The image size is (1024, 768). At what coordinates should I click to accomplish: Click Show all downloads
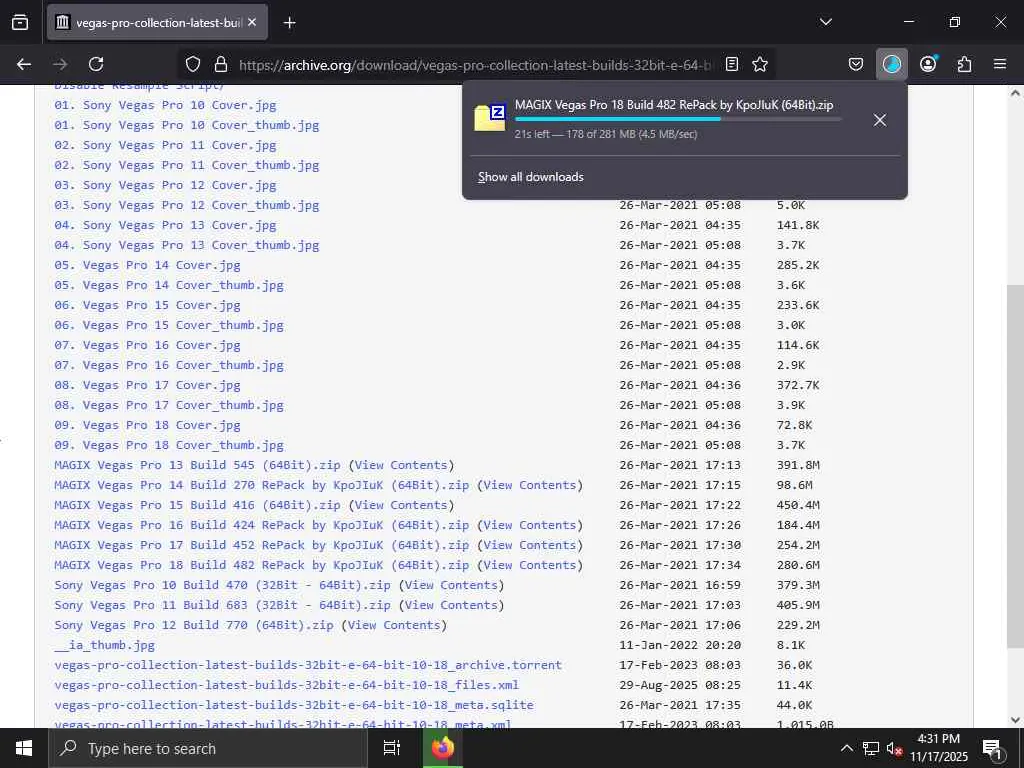(530, 177)
